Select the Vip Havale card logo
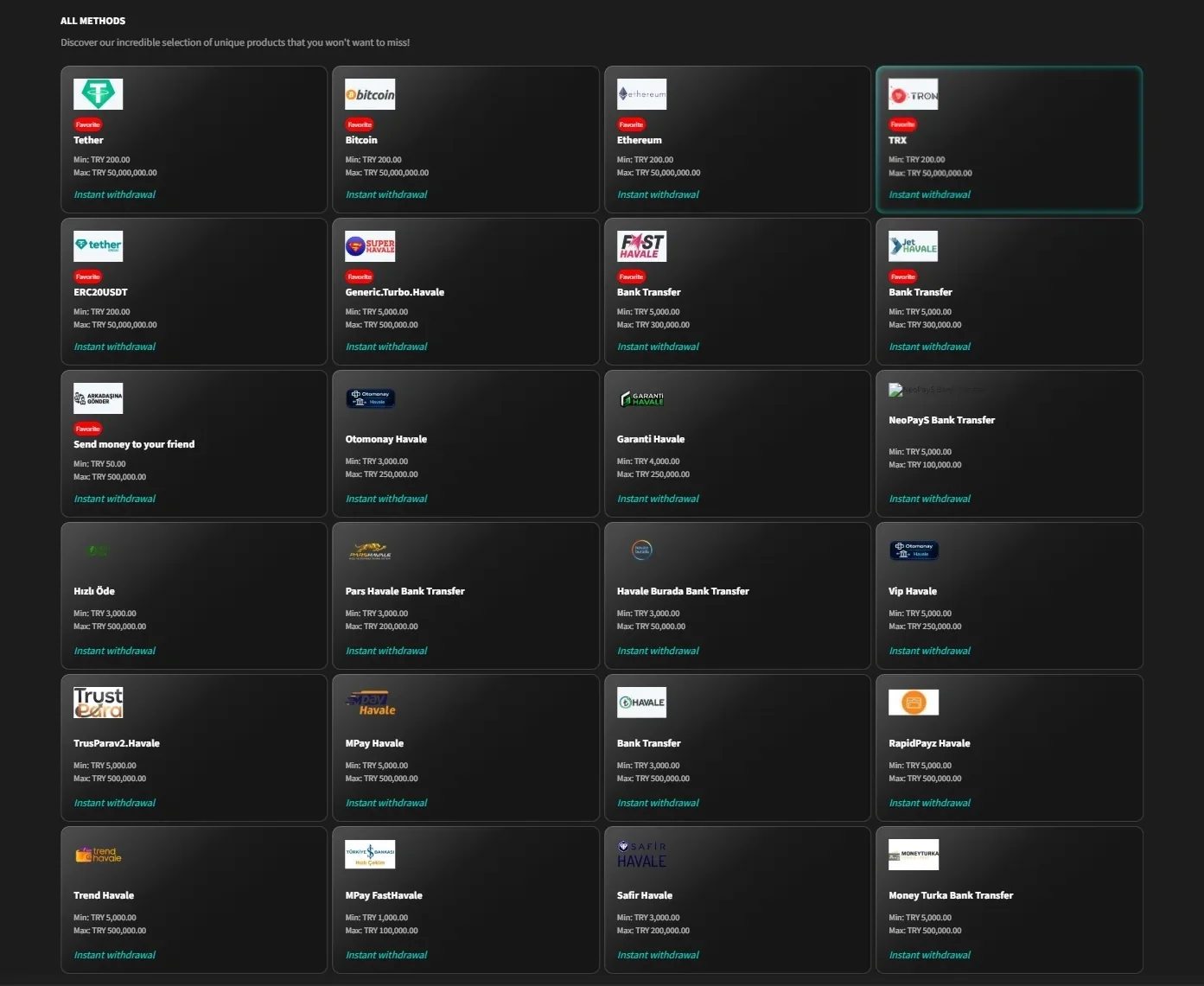1204x986 pixels. pos(914,550)
